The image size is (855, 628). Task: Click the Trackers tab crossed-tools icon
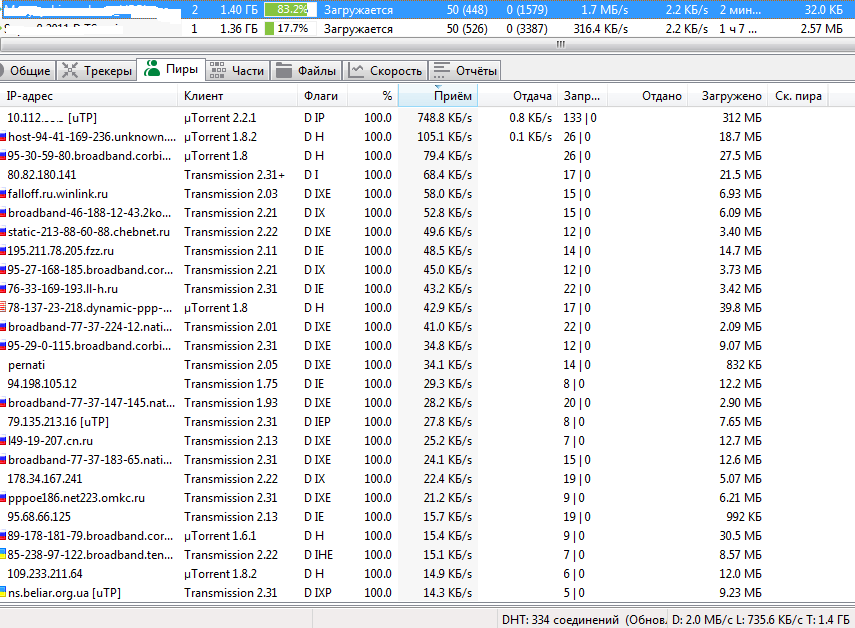70,71
